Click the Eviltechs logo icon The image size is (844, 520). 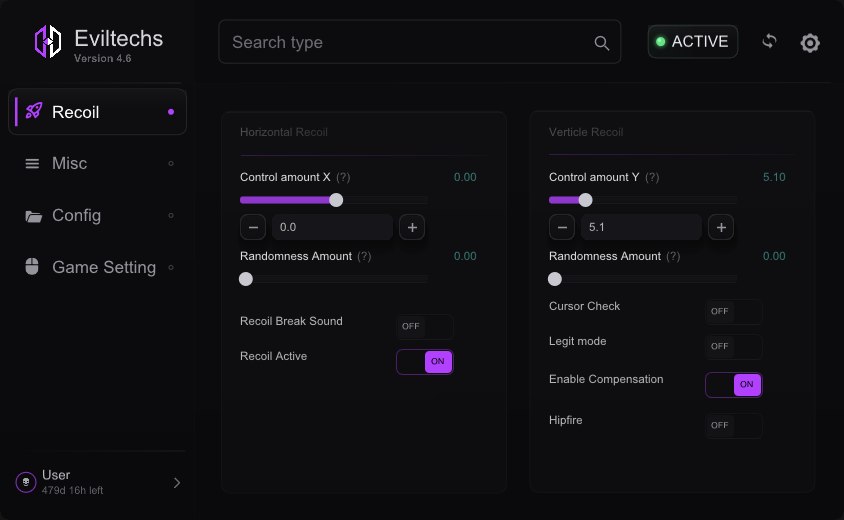(x=47, y=41)
